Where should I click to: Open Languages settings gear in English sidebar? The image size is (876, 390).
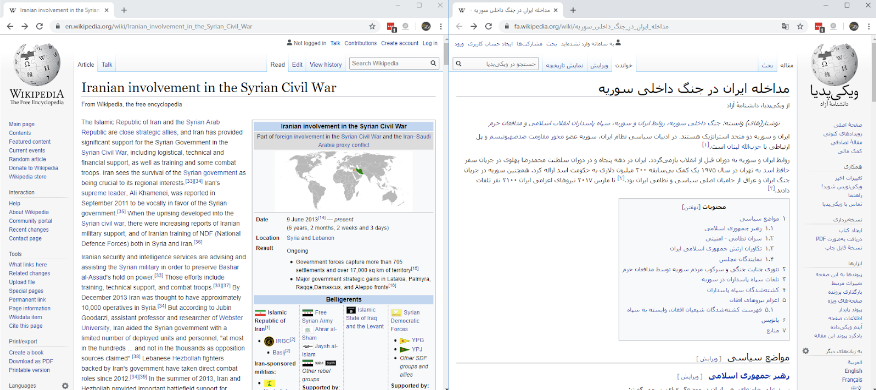[x=65, y=386]
